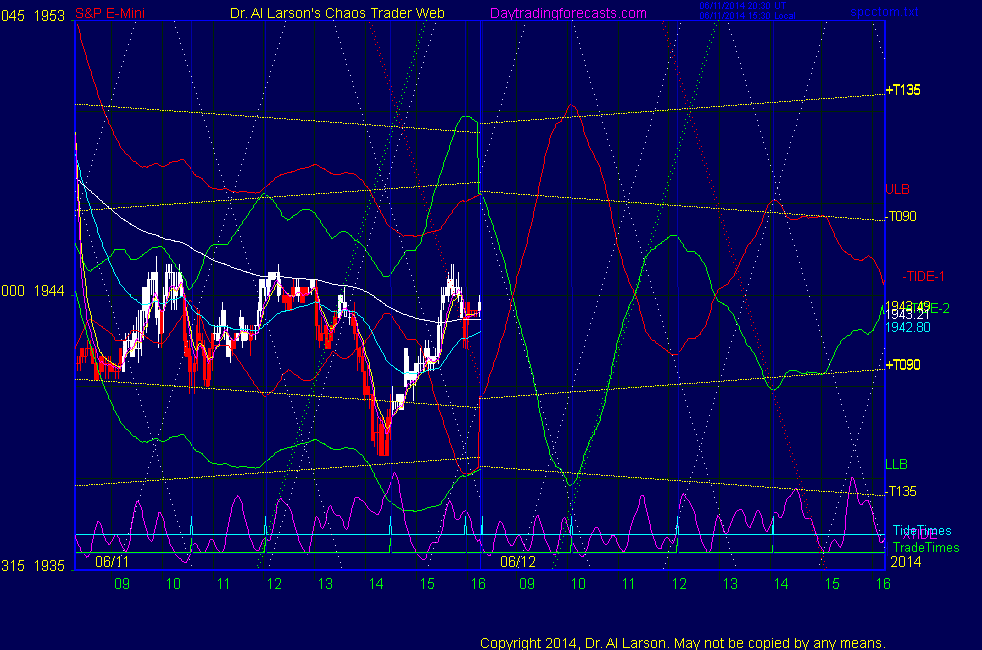The image size is (982, 650).
Task: Select the ULB upper band label
Action: [896, 189]
